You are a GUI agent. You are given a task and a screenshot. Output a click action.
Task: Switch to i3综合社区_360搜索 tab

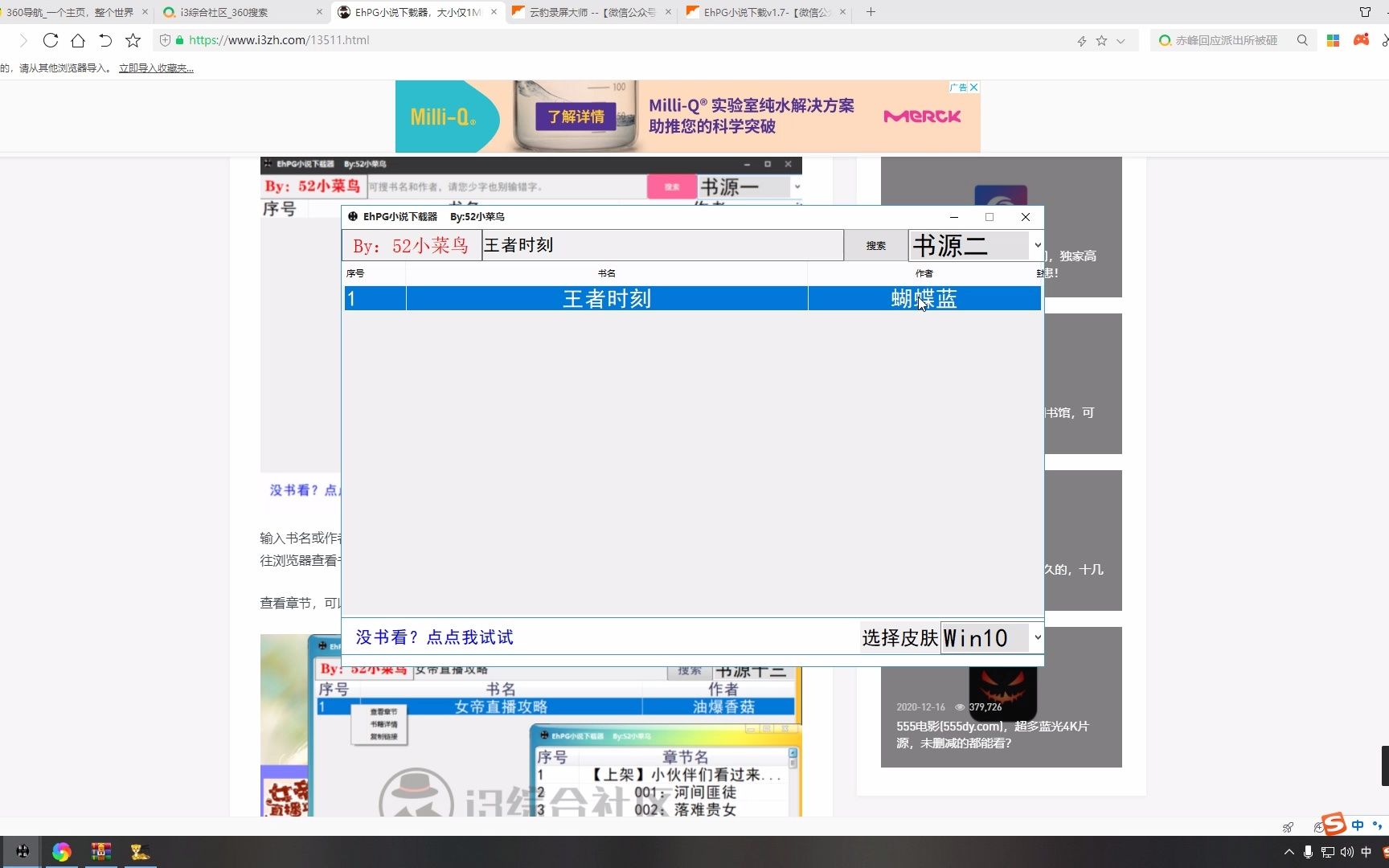click(240, 12)
